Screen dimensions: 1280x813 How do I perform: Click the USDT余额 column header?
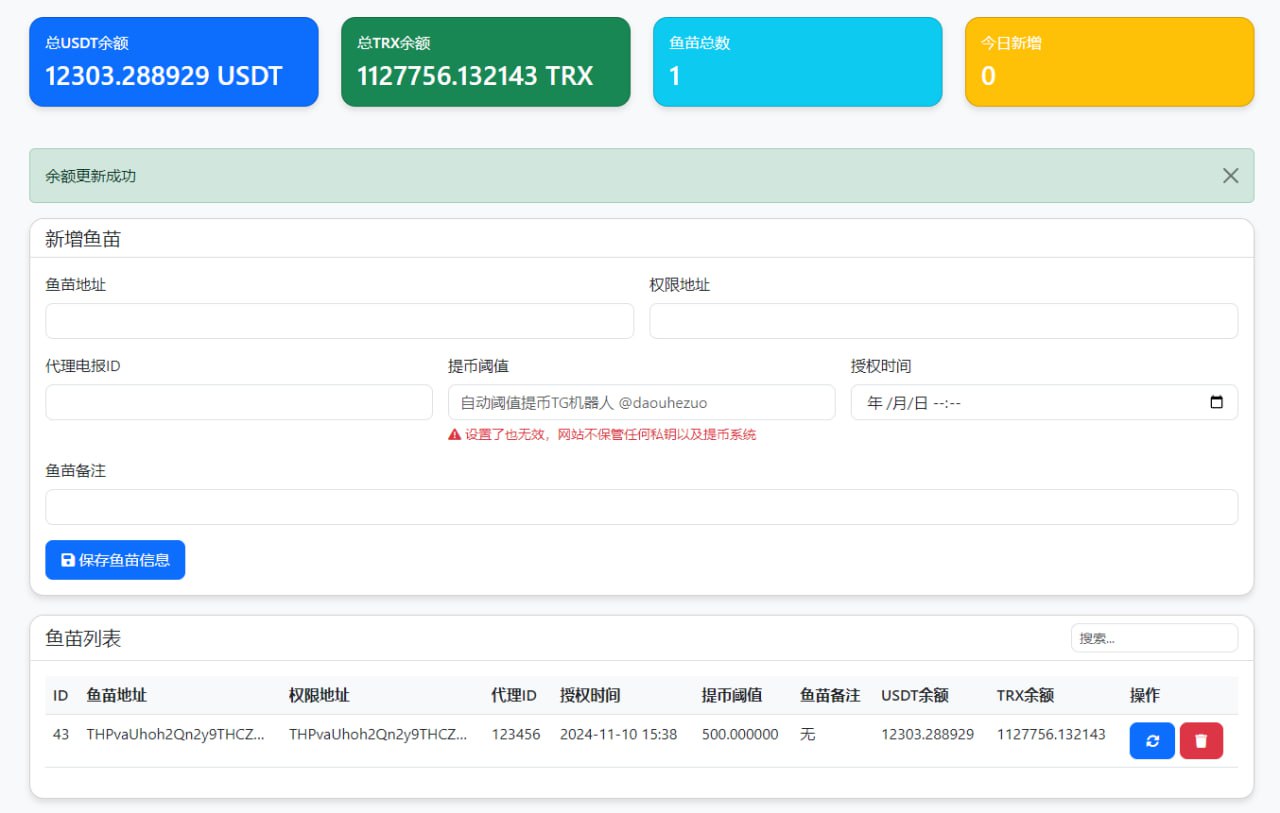[915, 695]
